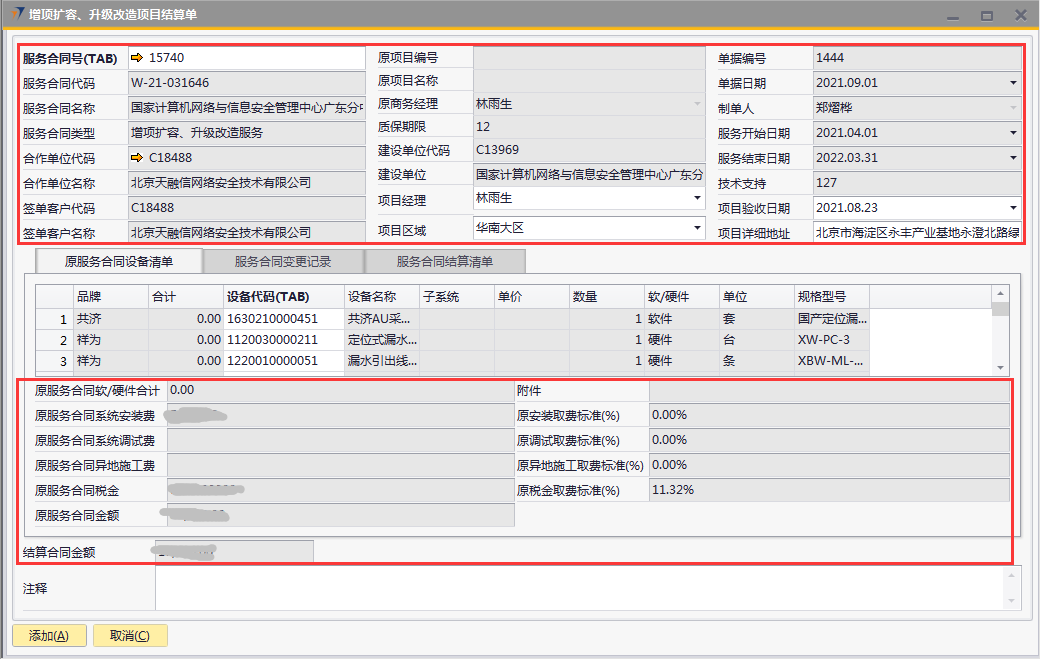Open the 单据日期 date dropdown
Image resolution: width=1040 pixels, height=659 pixels.
point(1012,83)
